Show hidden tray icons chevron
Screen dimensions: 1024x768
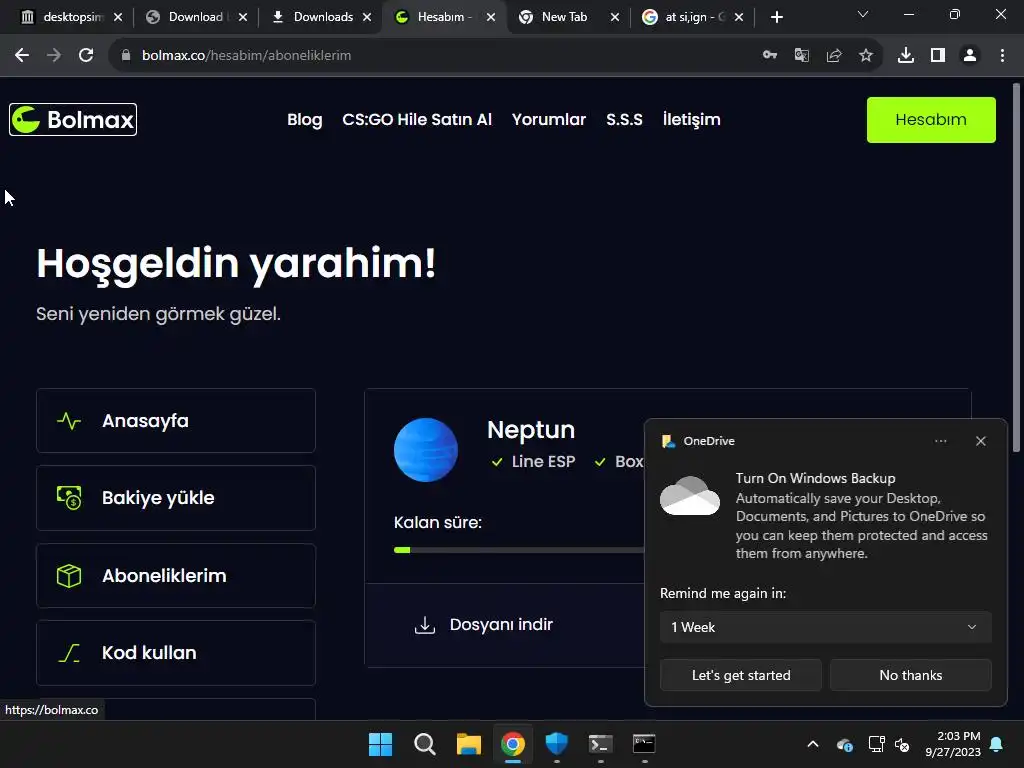(x=813, y=744)
